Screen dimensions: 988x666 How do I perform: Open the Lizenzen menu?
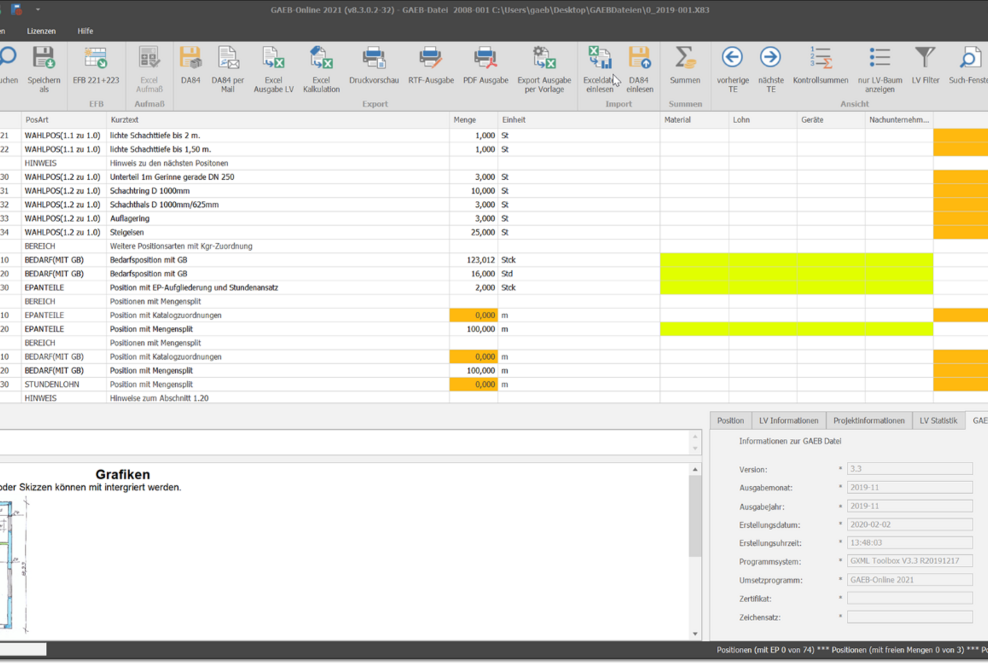tap(42, 30)
